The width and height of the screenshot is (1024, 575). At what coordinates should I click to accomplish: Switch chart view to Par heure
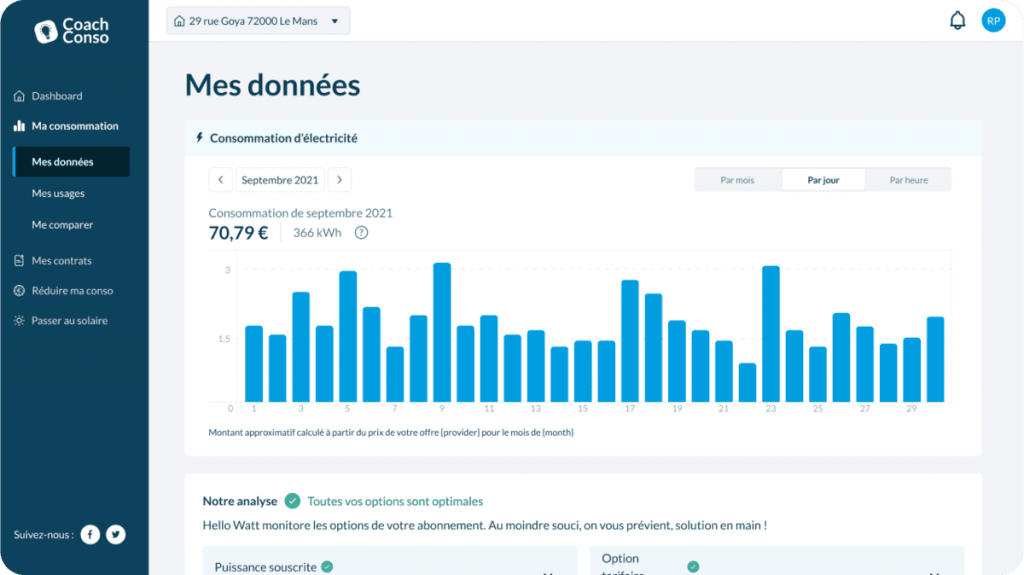[908, 180]
